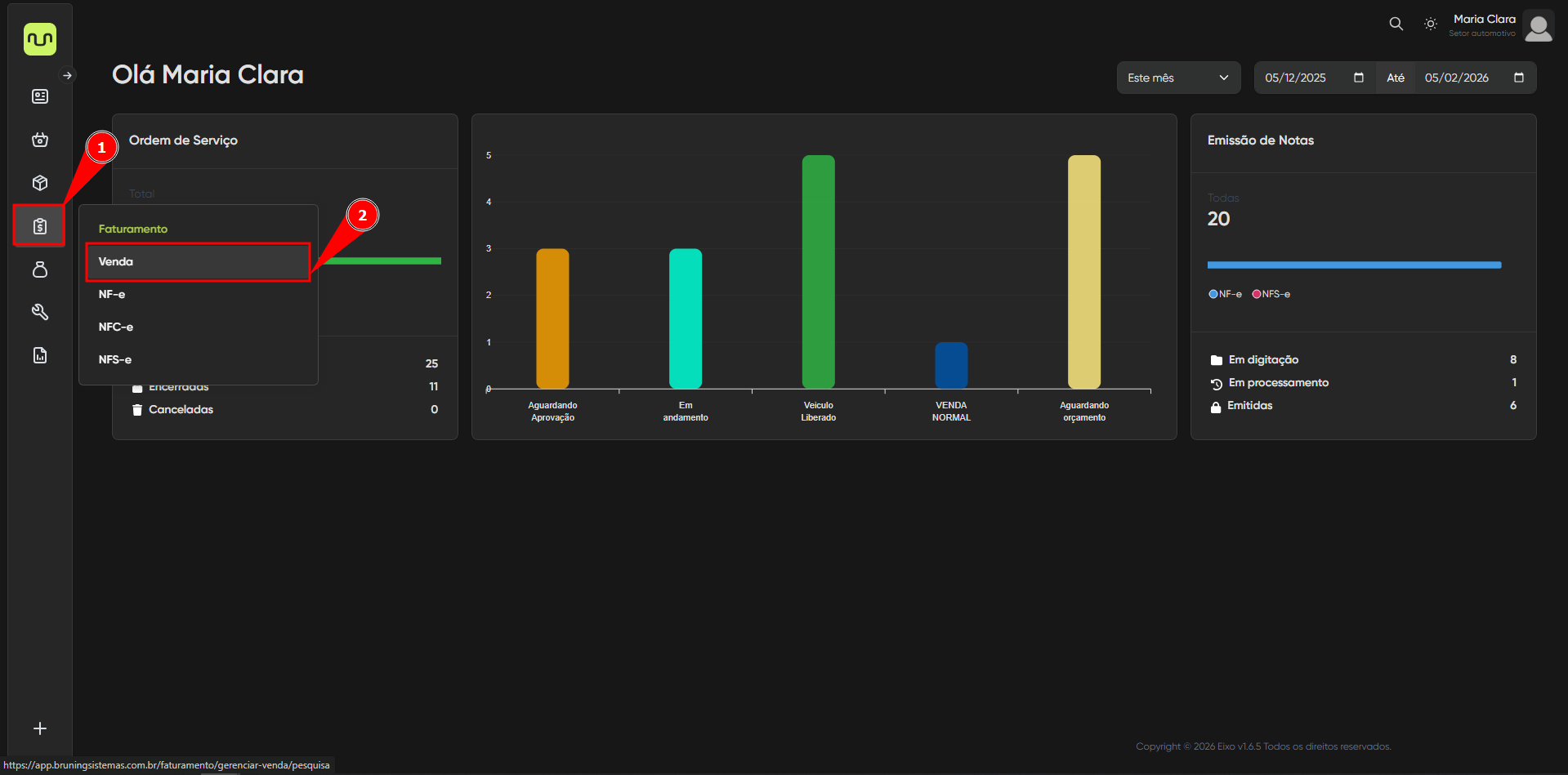Viewport: 1568px width, 775px height.
Task: Open the 'Este mês' period dropdown
Action: 1177,78
